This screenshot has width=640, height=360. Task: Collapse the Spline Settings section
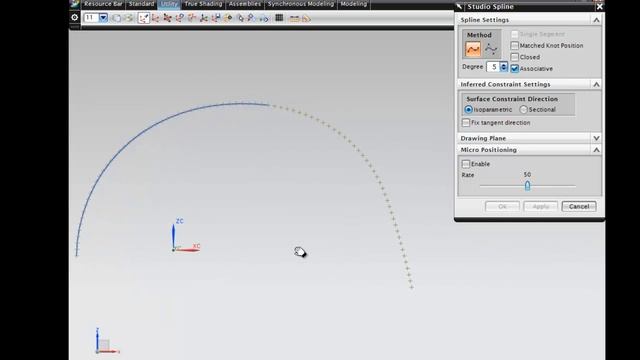coord(596,20)
